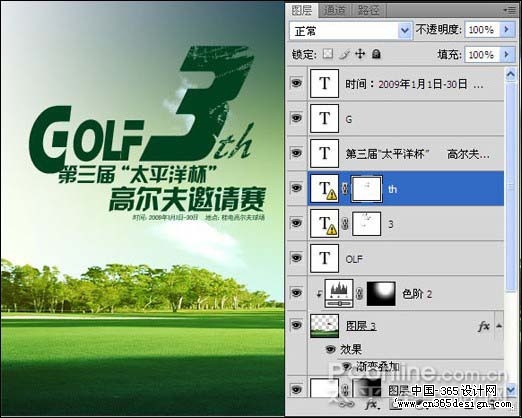
Task: Hide the 渐变叠加 effect
Action: click(347, 366)
